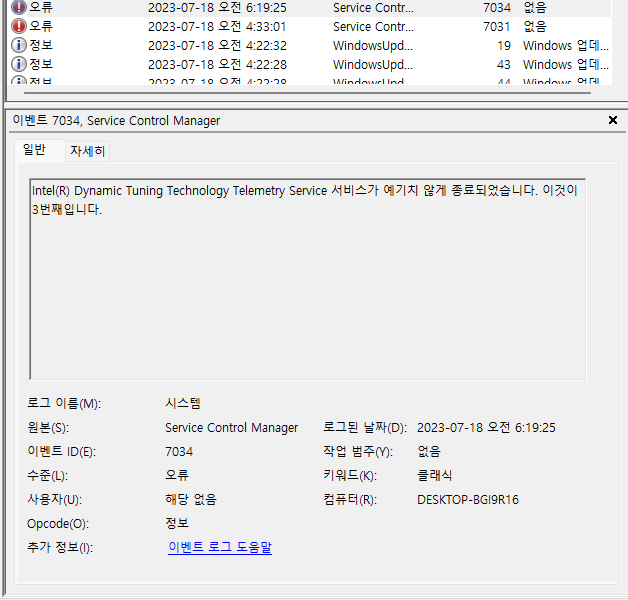The width and height of the screenshot is (628, 600).
Task: Click 없음 category in 7031 row
Action: [535, 26]
